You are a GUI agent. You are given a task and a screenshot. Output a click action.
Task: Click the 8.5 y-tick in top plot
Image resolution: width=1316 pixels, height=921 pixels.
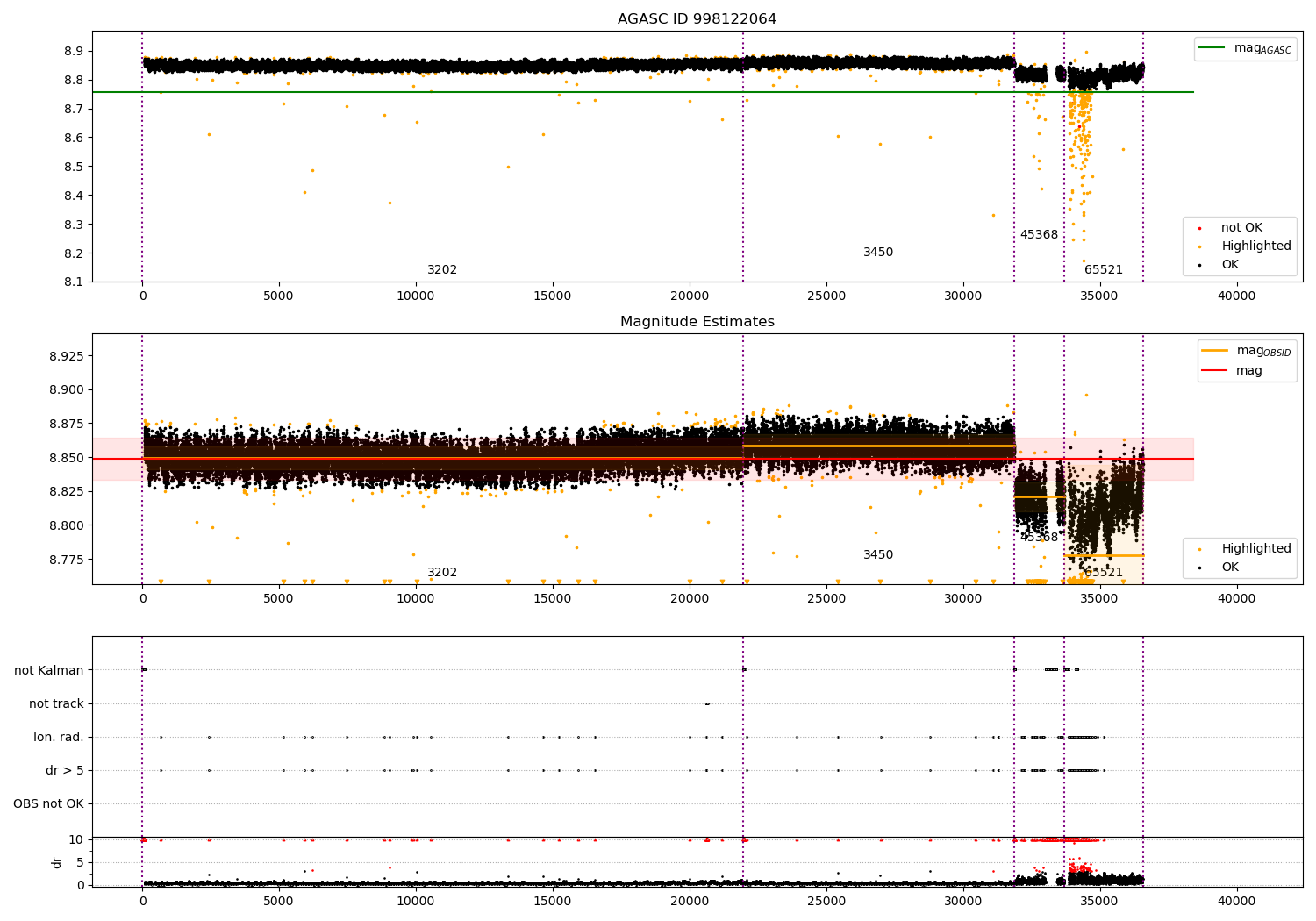[x=74, y=168]
